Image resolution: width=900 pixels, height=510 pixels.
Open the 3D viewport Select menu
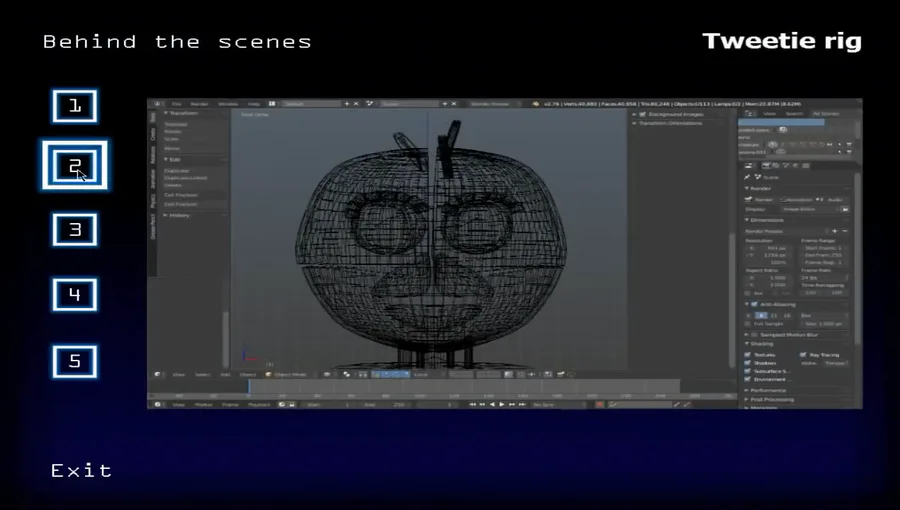click(x=203, y=375)
